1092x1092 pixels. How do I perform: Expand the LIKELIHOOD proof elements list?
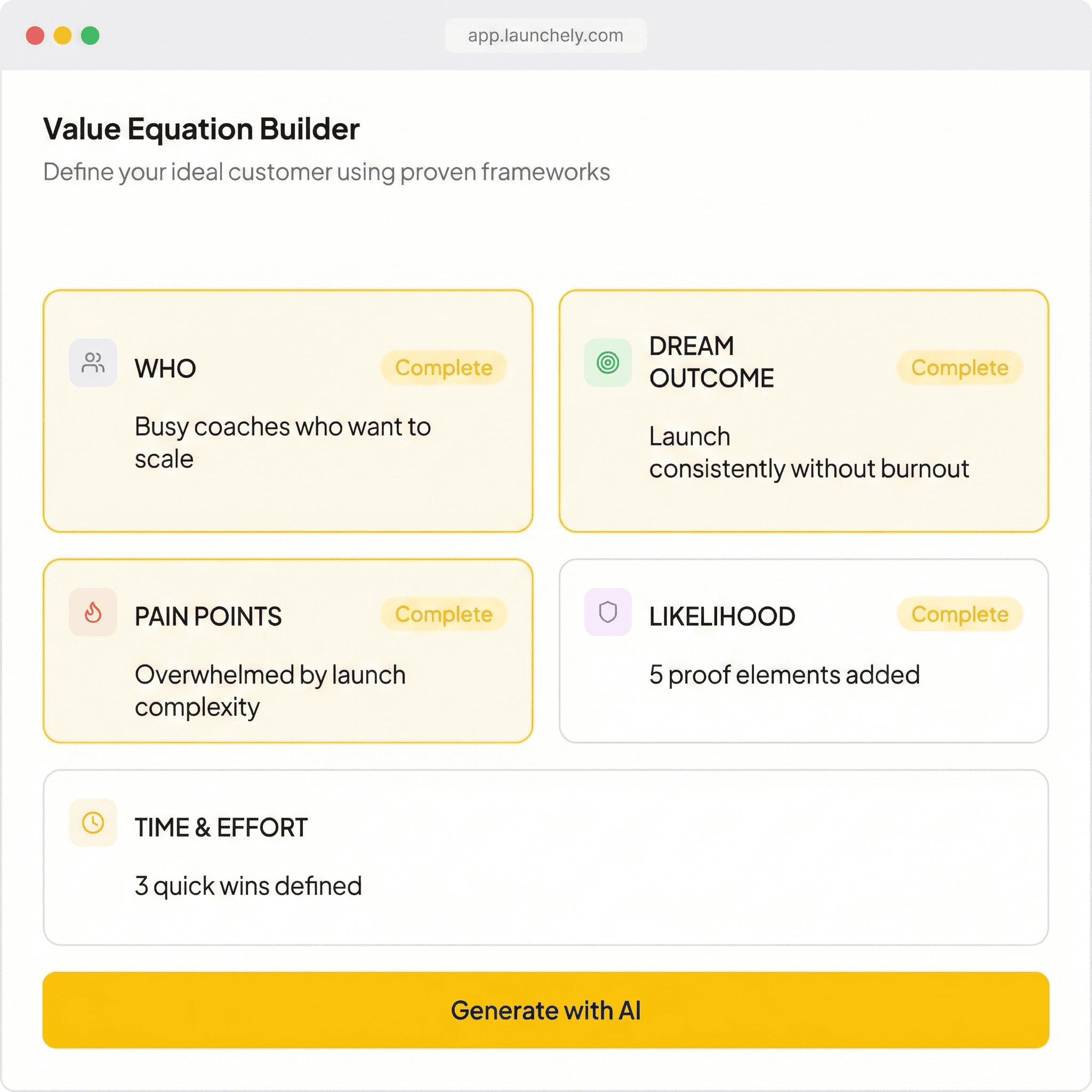pyautogui.click(x=802, y=647)
